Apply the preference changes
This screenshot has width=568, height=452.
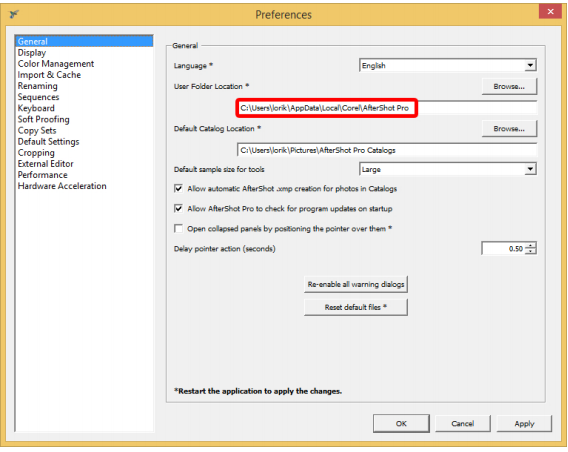pos(524,423)
